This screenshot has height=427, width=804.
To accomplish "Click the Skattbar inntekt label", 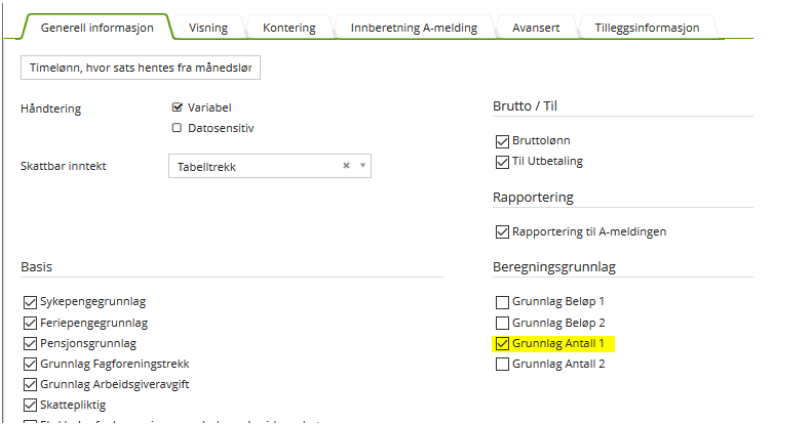I will tap(63, 166).
